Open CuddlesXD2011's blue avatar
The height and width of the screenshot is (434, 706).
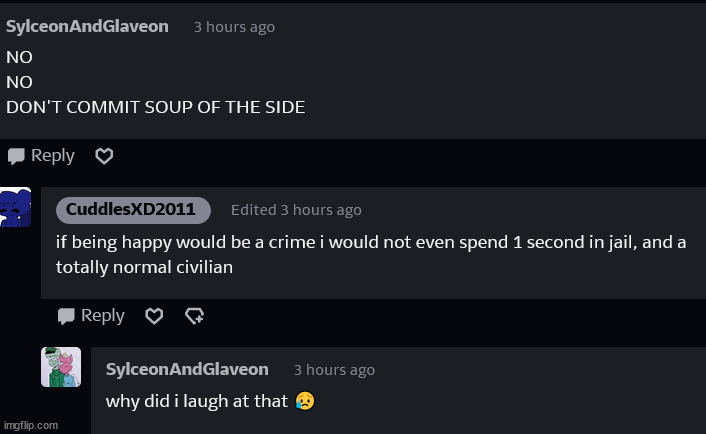(16, 207)
